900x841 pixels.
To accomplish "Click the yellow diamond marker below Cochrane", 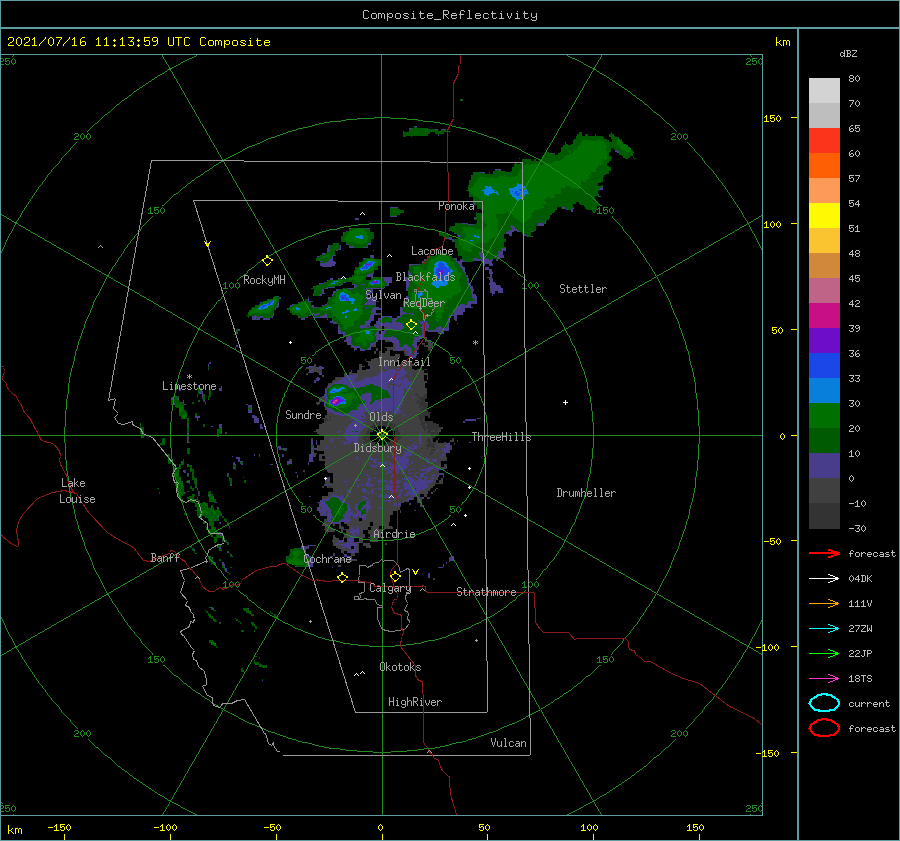I will pos(343,578).
